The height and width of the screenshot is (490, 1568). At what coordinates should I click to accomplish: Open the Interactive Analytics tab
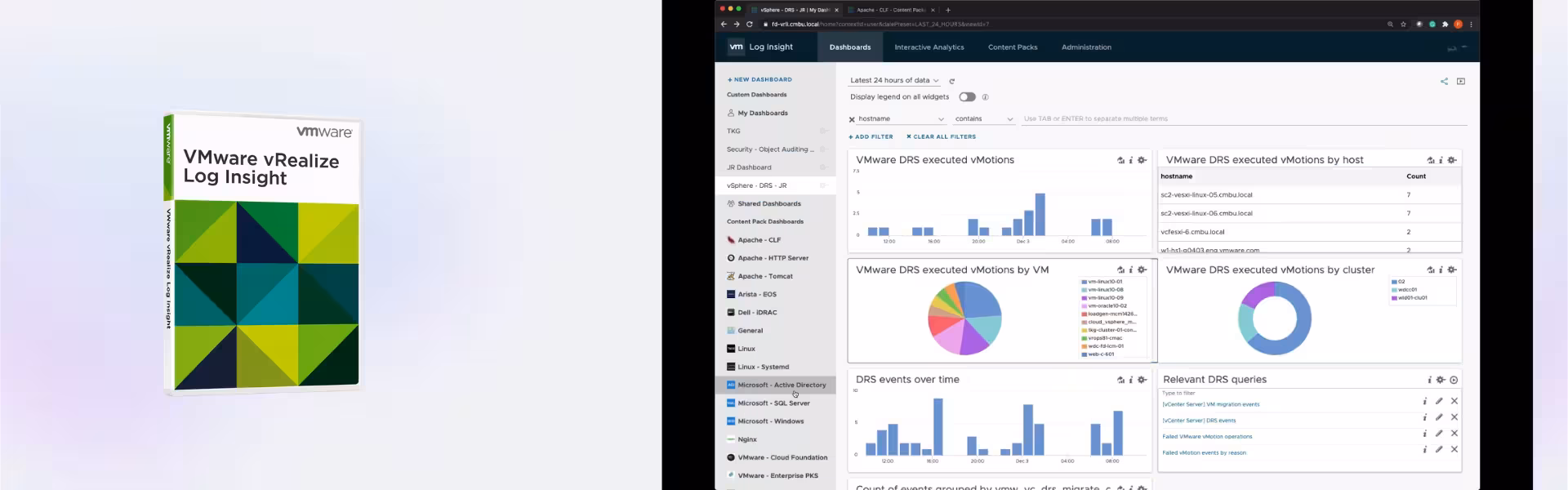[x=929, y=47]
